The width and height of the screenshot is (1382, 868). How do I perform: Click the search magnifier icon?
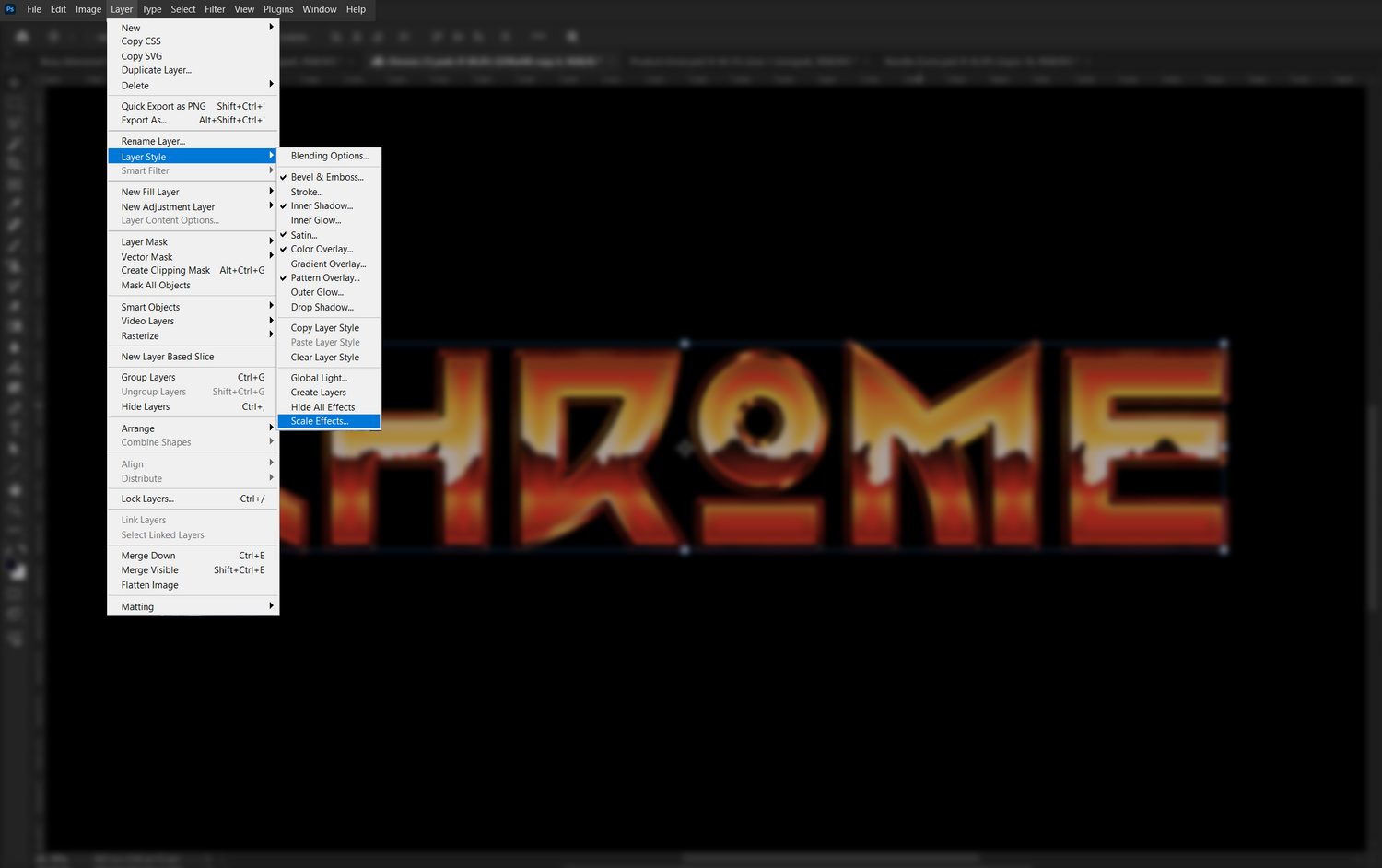pyautogui.click(x=572, y=37)
